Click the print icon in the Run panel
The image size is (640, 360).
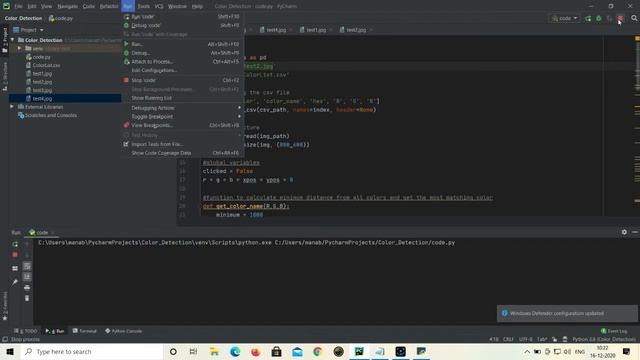[x=27, y=287]
